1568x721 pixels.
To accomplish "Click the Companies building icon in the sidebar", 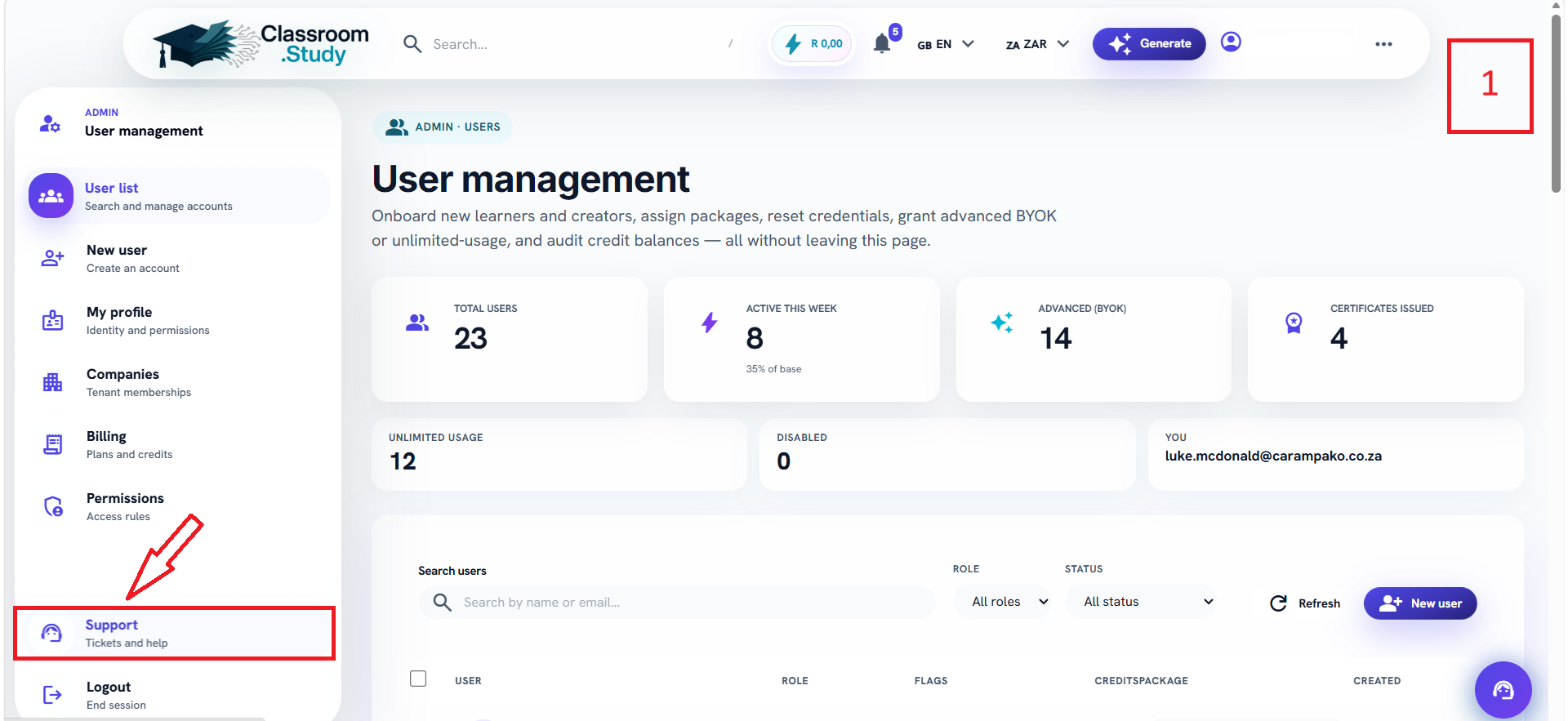I will click(x=53, y=382).
